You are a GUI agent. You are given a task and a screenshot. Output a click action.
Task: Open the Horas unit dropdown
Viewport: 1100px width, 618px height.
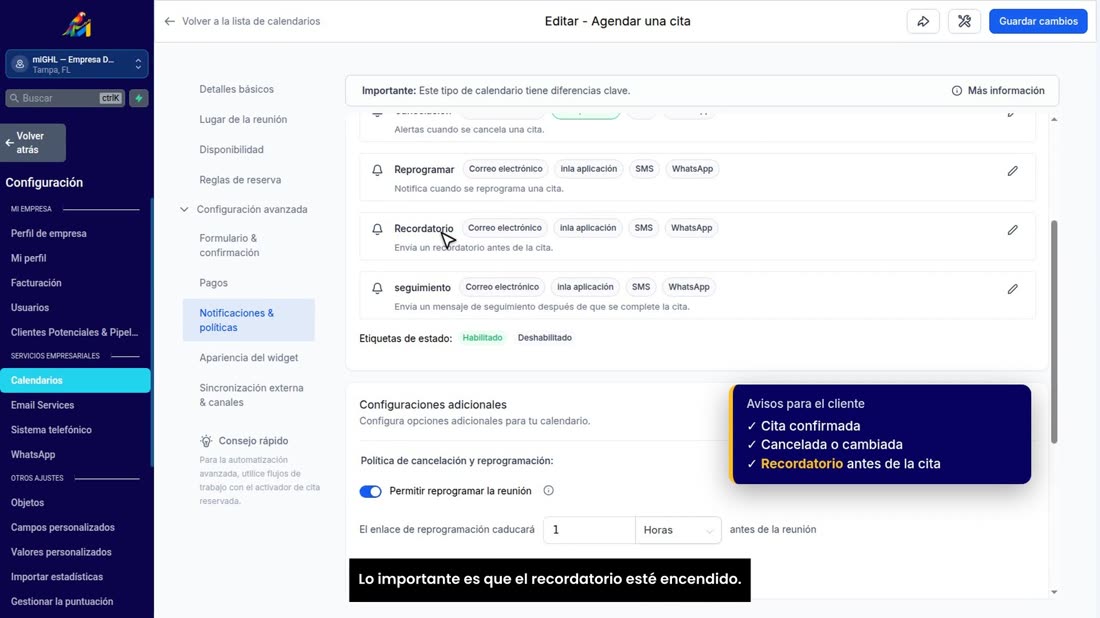pyautogui.click(x=678, y=530)
